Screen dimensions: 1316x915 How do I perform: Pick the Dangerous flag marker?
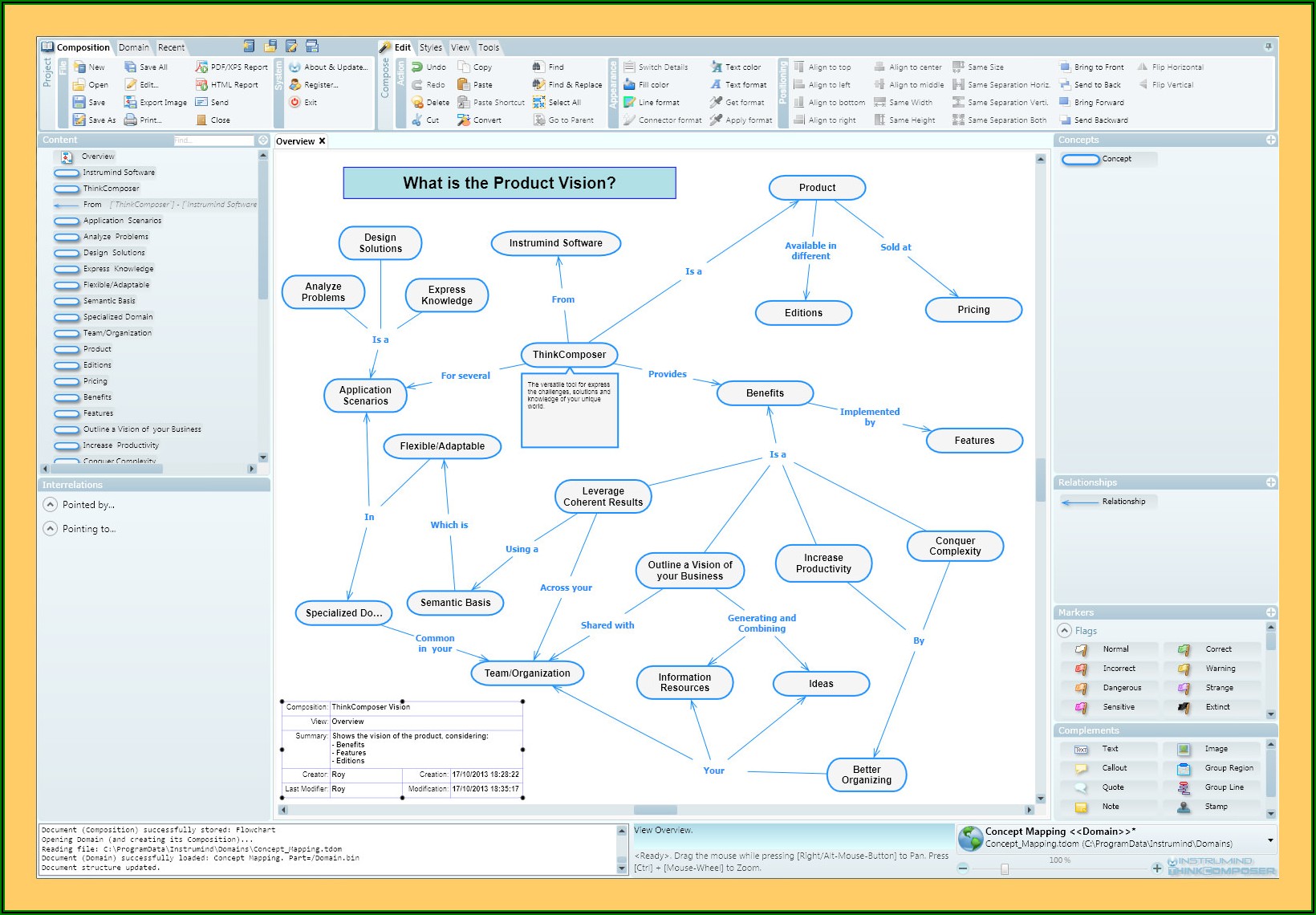coord(1081,688)
